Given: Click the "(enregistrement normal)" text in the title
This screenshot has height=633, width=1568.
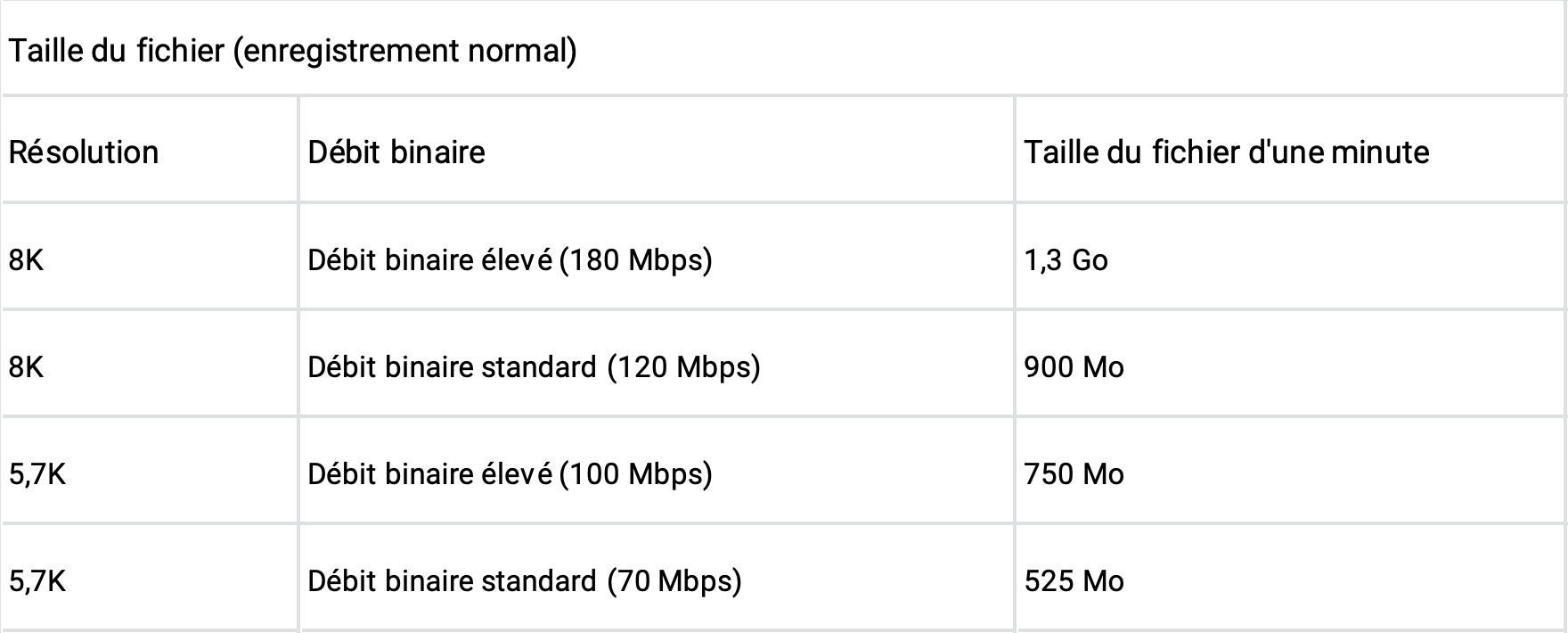Looking at the screenshot, I should [x=404, y=51].
